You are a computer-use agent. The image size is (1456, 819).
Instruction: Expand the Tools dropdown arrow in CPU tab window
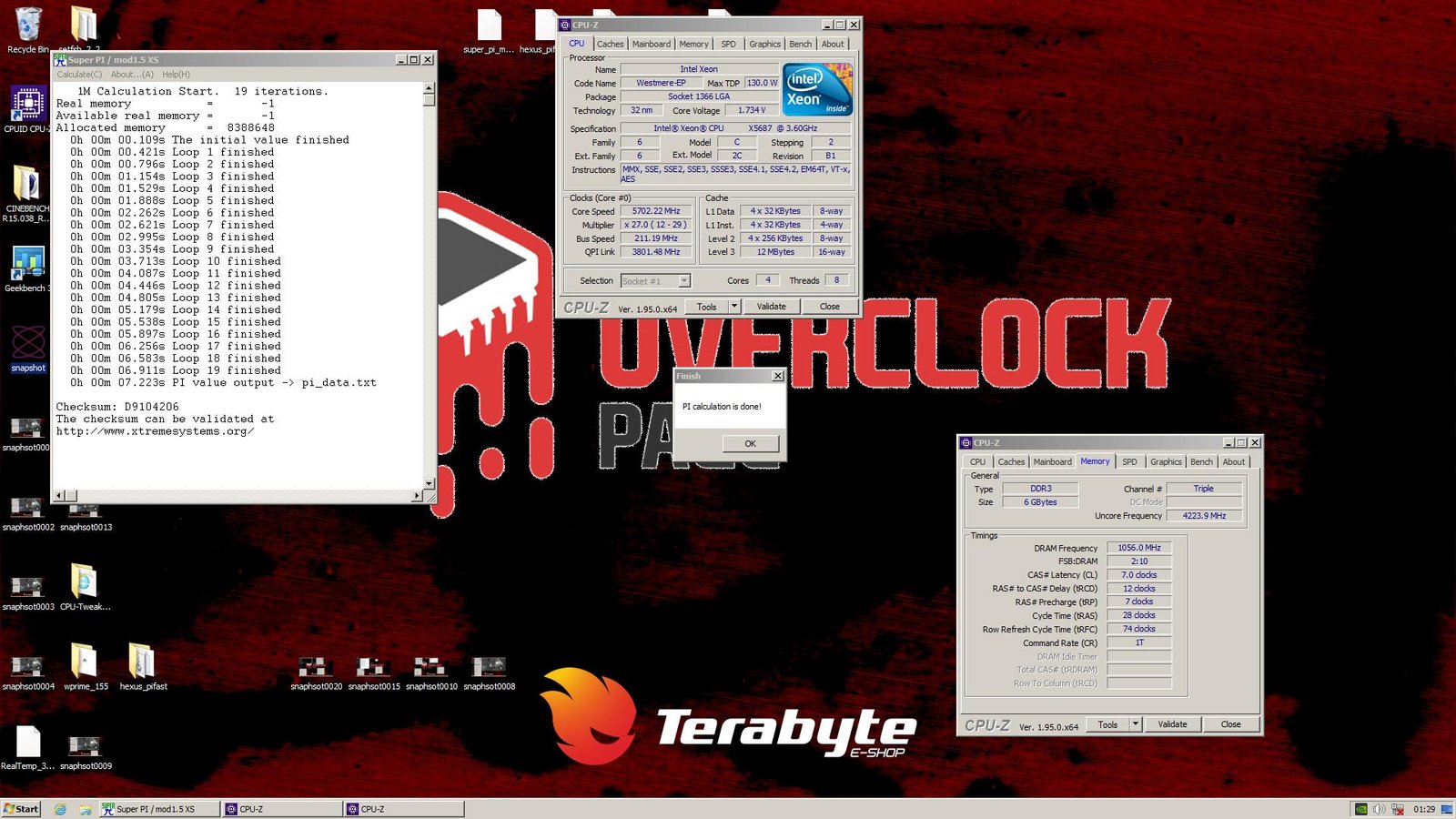[734, 307]
